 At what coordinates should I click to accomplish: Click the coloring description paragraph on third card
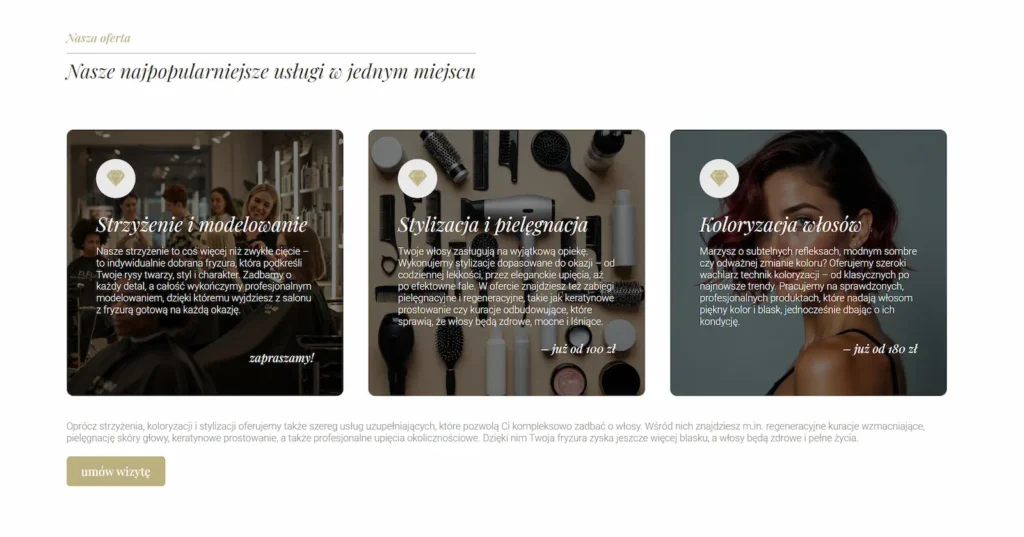pyautogui.click(x=808, y=286)
